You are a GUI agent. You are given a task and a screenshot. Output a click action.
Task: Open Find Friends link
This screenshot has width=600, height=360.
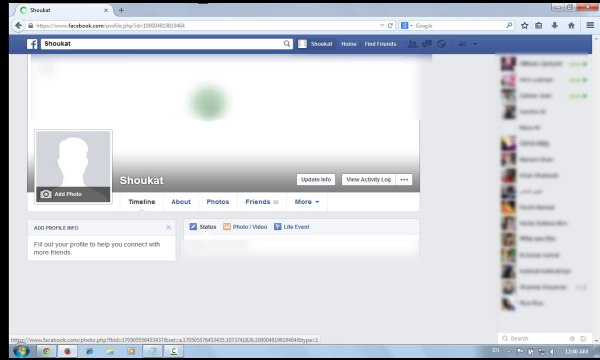(x=380, y=44)
